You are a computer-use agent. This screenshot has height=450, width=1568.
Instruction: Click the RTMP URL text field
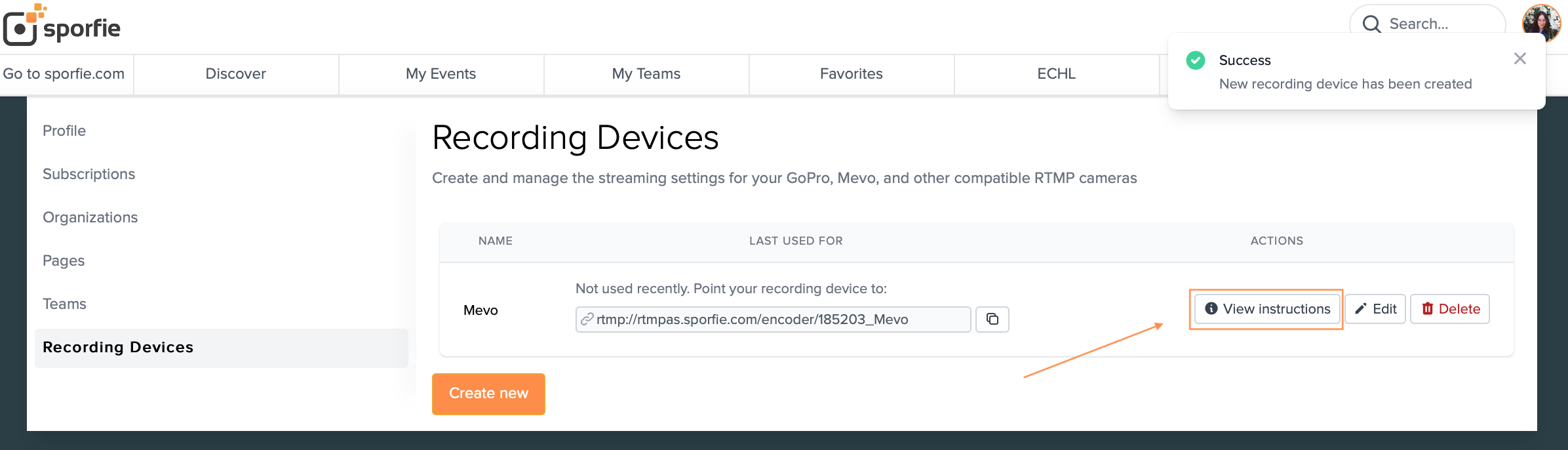(774, 319)
